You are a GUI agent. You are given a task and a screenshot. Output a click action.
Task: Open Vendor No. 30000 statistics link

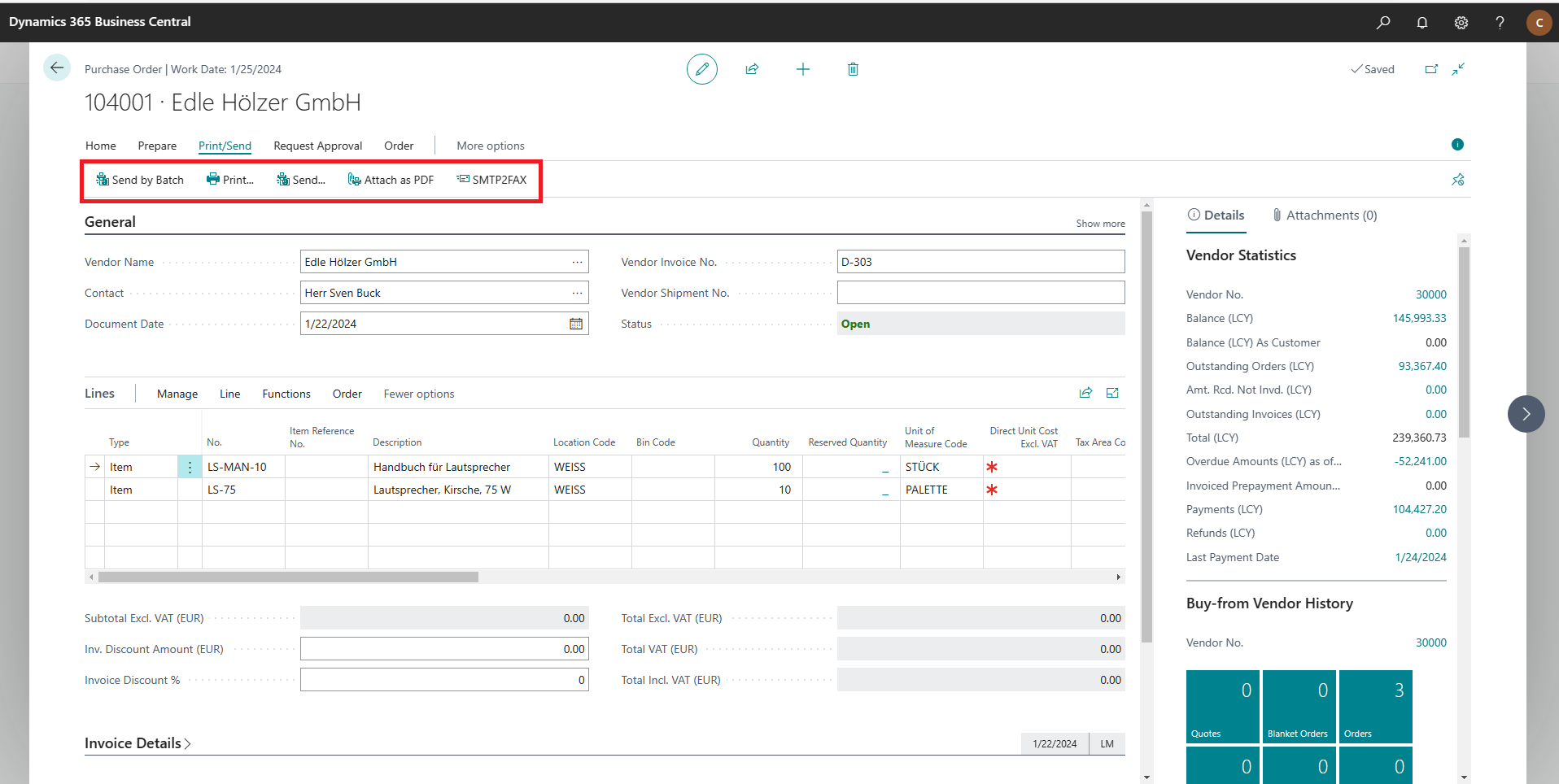(1430, 294)
